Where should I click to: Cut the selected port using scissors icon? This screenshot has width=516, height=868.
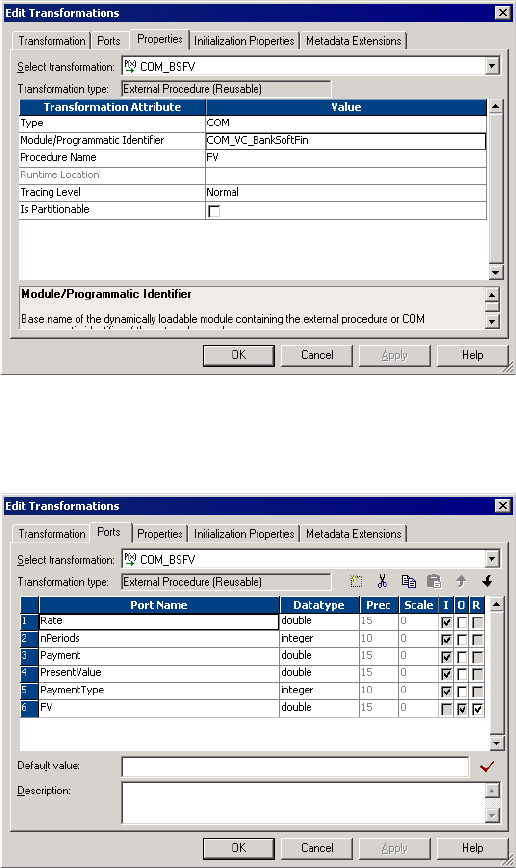tap(382, 581)
